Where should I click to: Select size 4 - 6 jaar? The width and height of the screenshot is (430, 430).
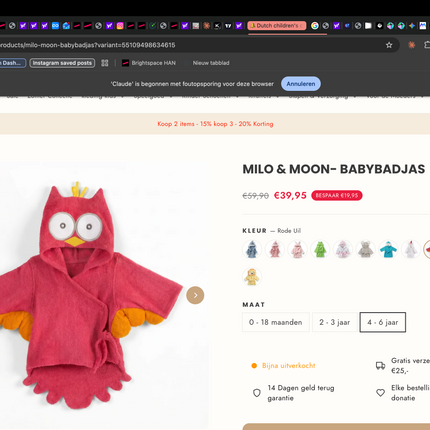383,322
